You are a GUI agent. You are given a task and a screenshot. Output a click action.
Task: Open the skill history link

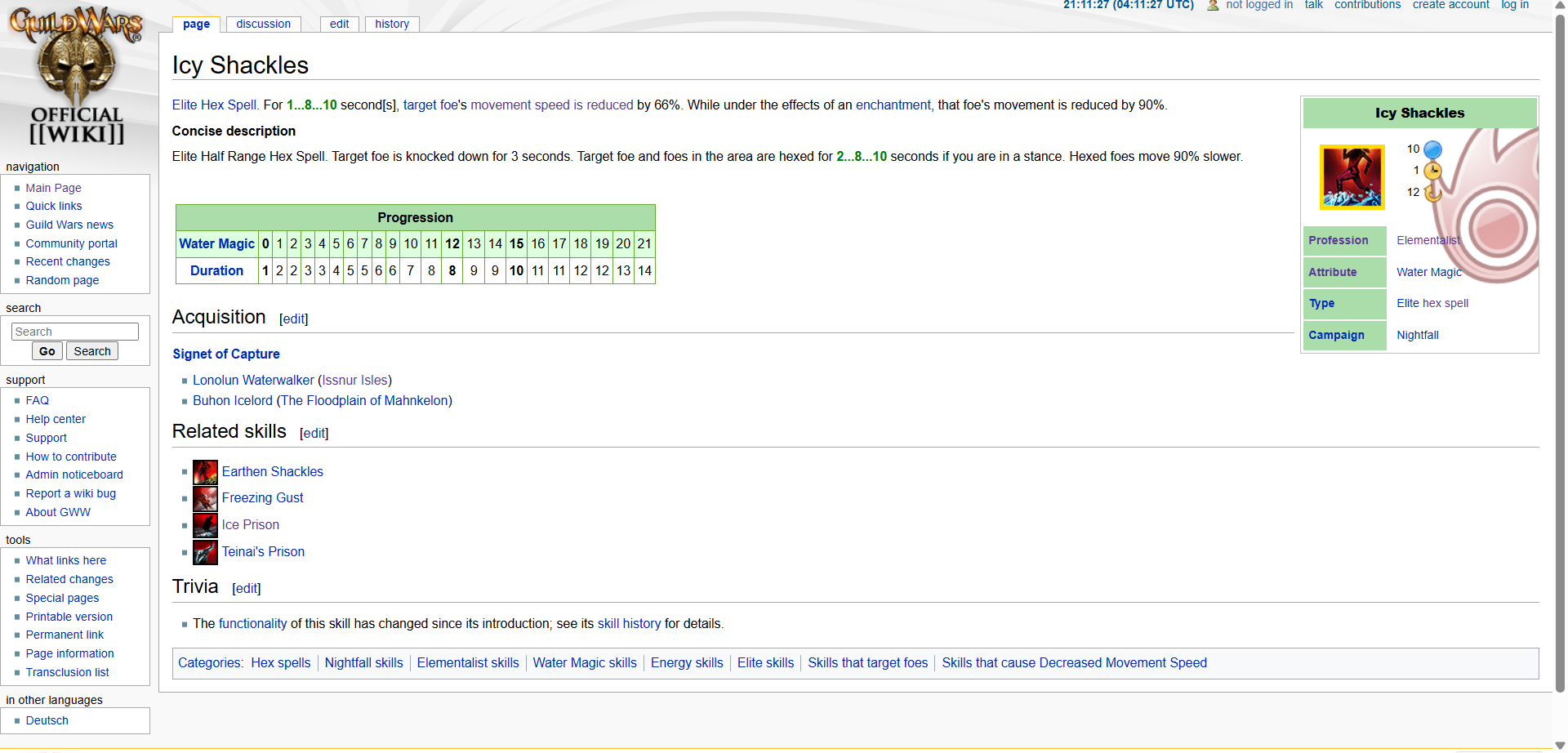629,623
